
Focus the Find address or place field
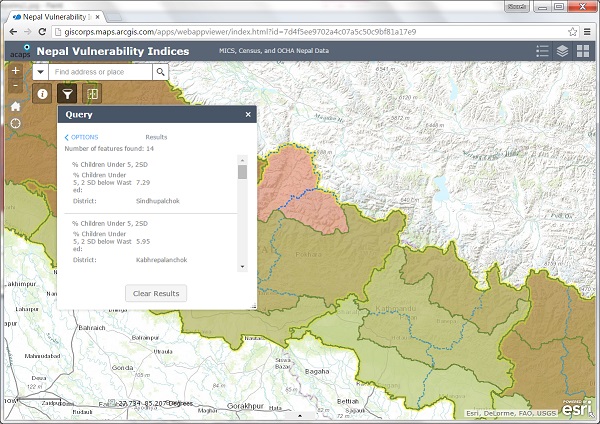(x=100, y=72)
